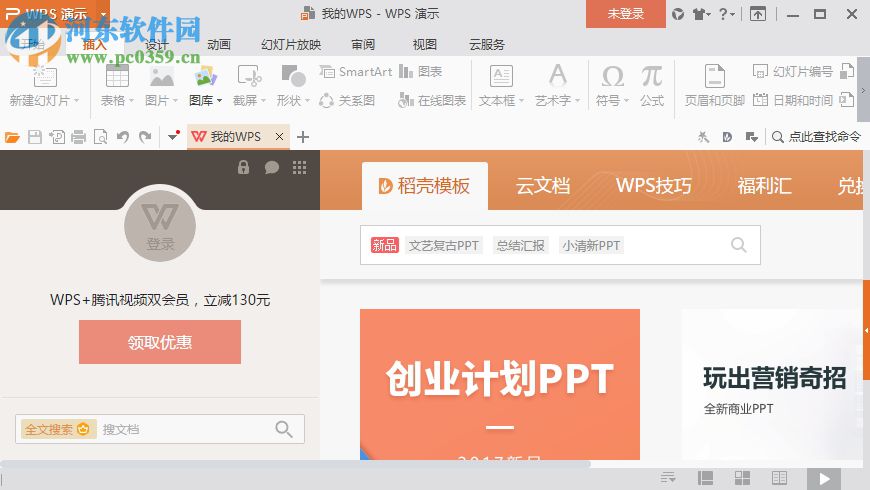Click the 领取优惠 button
This screenshot has width=870, height=490.
pos(160,342)
